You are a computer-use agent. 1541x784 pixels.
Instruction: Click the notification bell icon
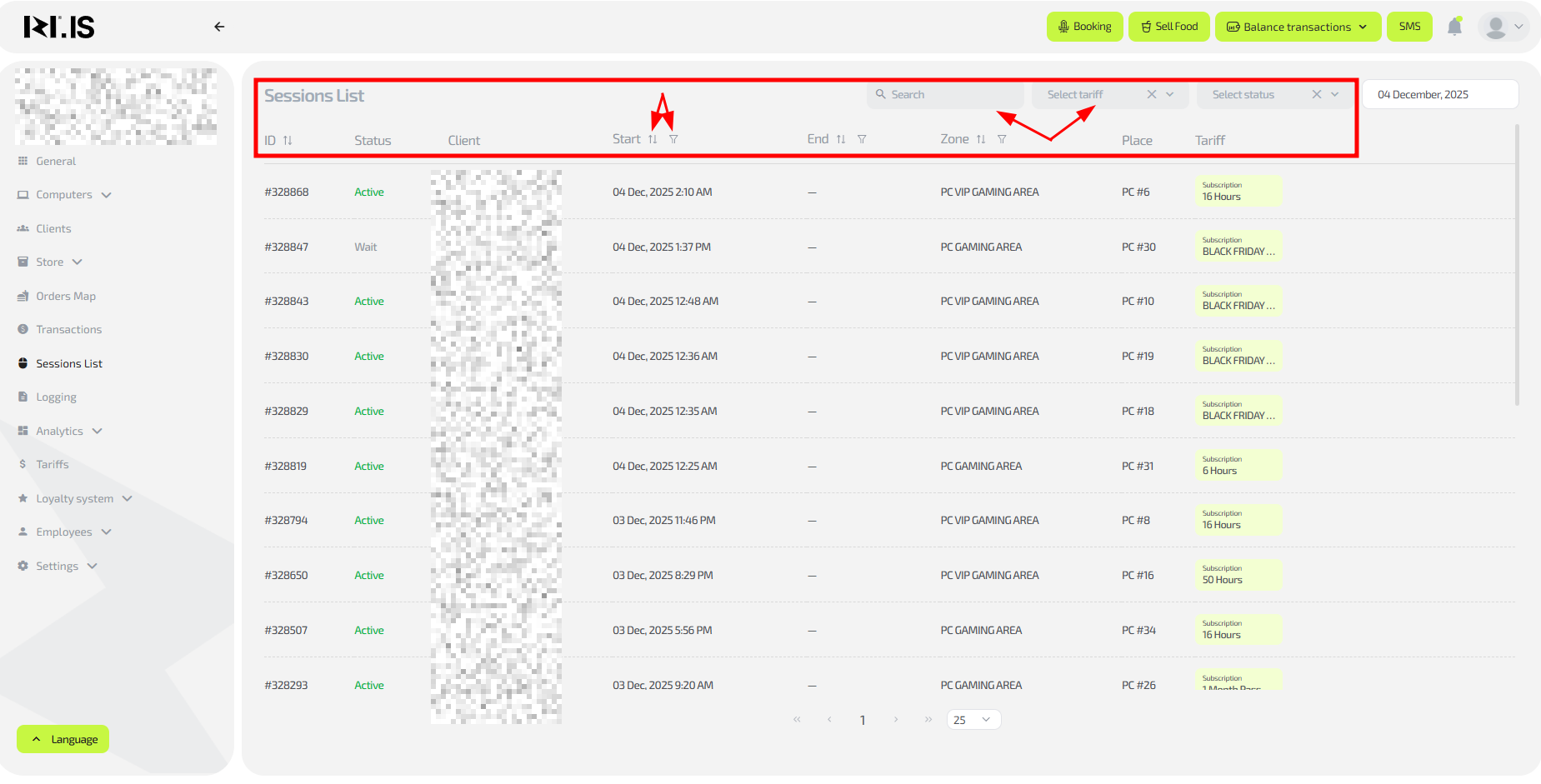pyautogui.click(x=1454, y=27)
